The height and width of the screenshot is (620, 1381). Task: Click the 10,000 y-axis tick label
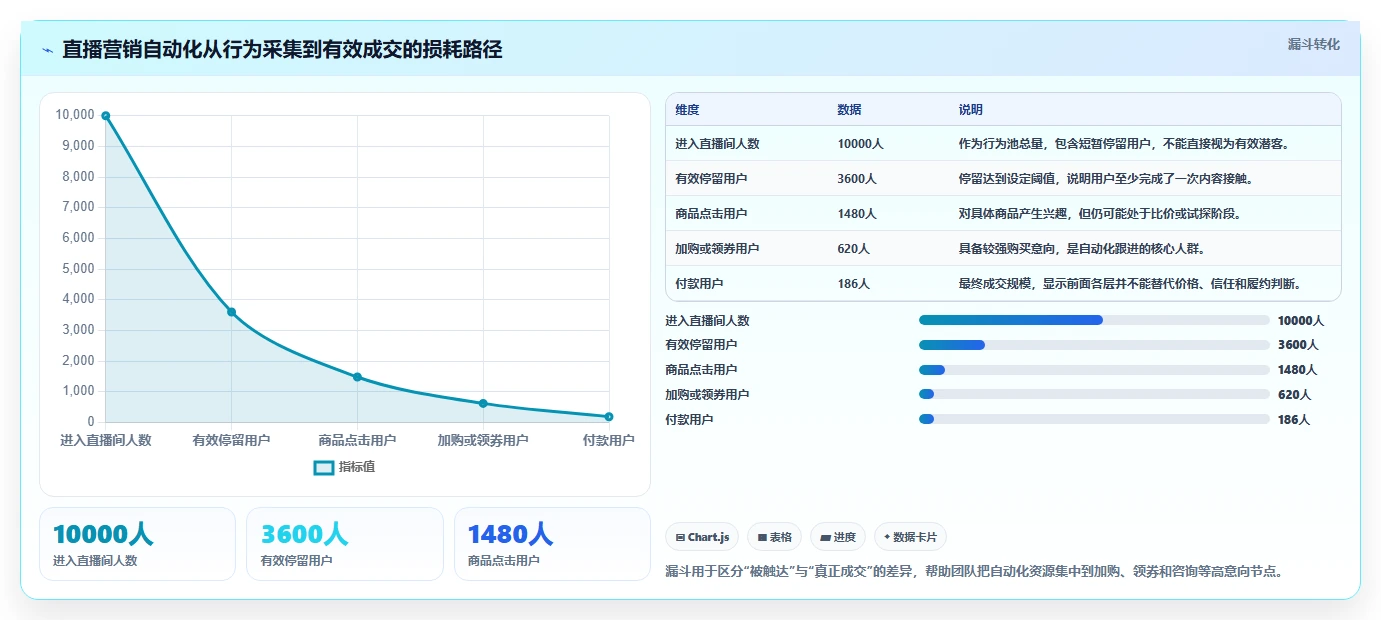click(75, 115)
